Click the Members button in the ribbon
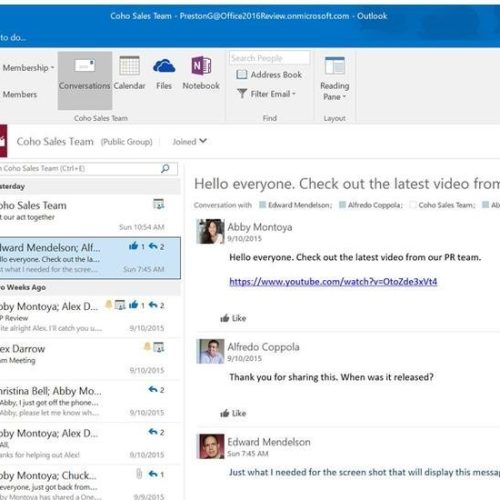500x500 pixels. [x=20, y=95]
